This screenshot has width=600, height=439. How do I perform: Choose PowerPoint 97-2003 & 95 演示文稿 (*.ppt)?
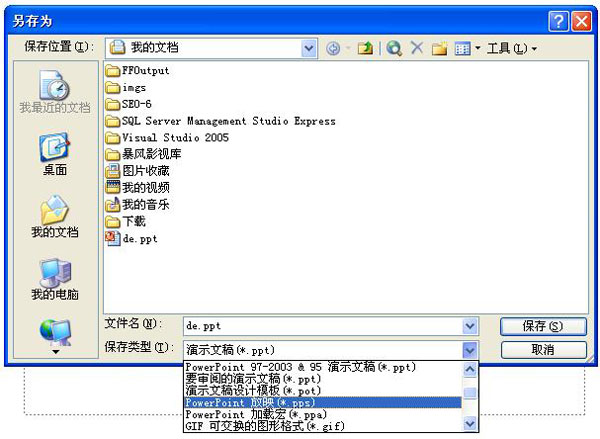(x=323, y=367)
